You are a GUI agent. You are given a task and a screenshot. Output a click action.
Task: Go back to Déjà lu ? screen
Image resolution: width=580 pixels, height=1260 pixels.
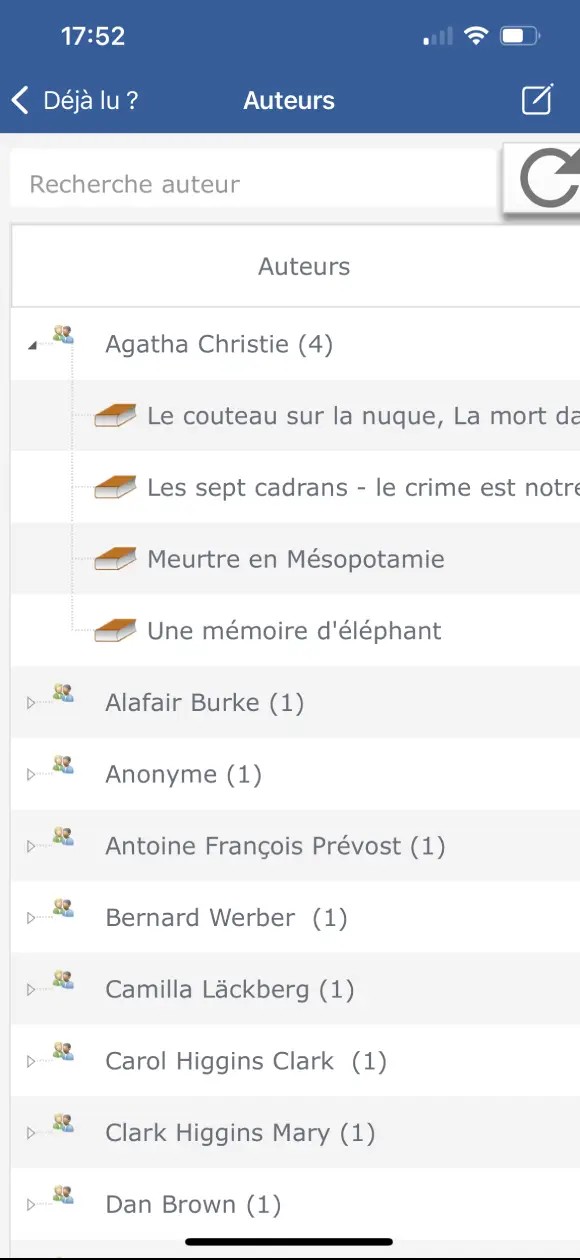coord(75,100)
